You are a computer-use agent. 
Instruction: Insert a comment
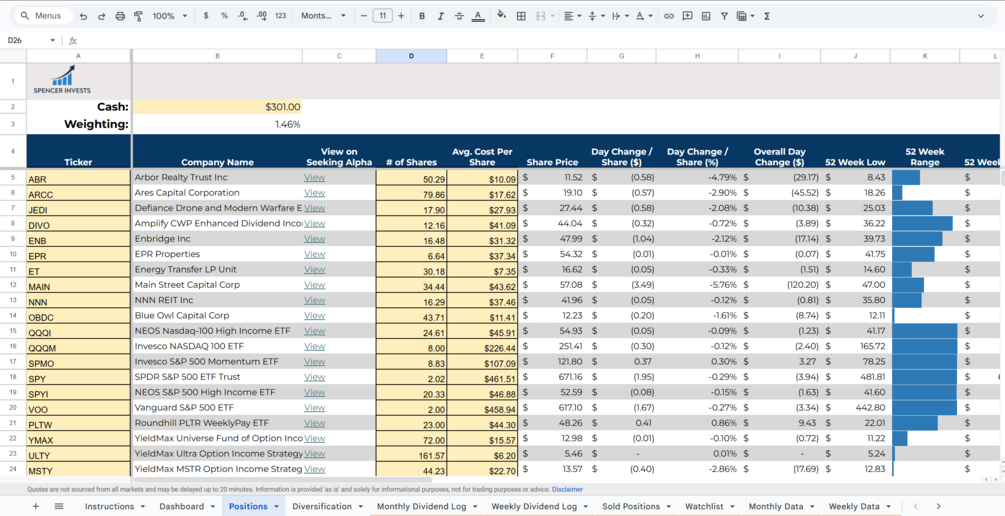click(687, 16)
